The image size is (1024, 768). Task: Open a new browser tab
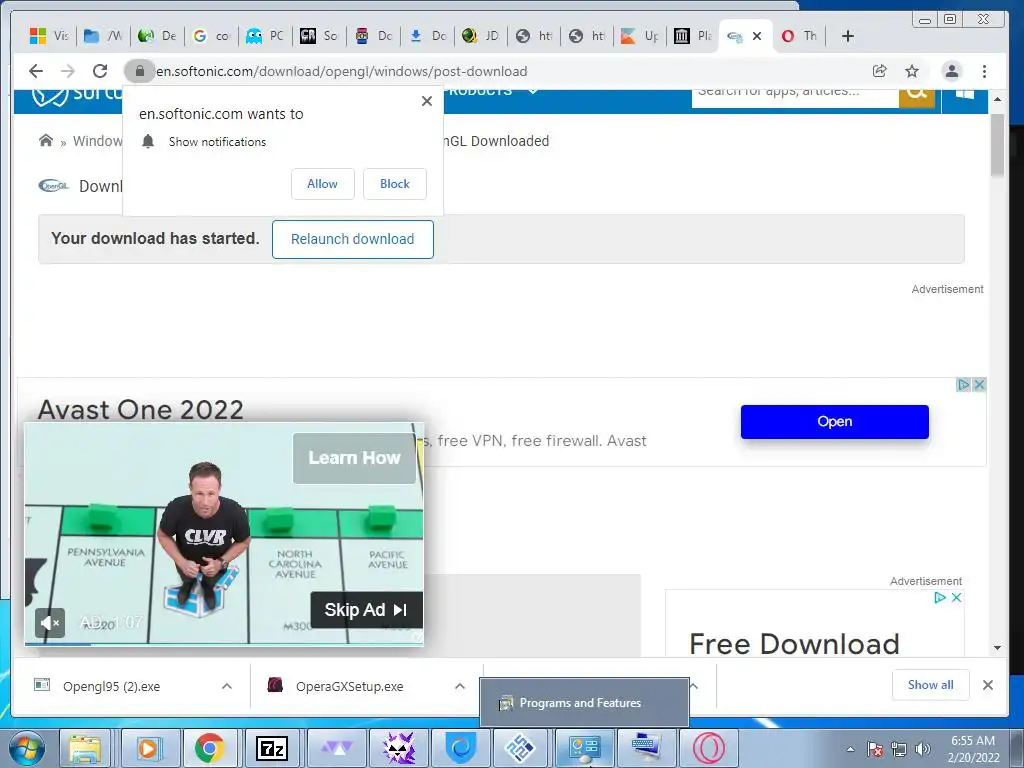(x=848, y=36)
